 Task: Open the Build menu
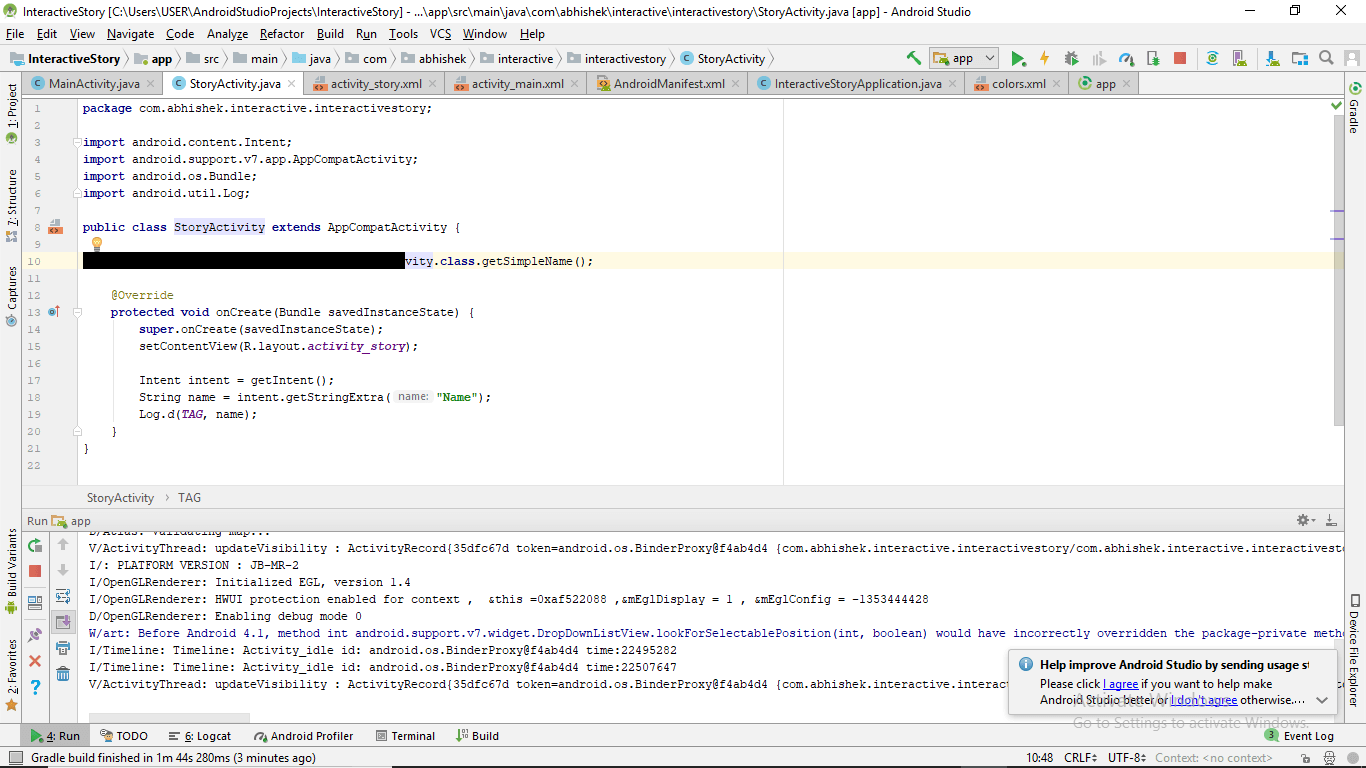pos(330,34)
